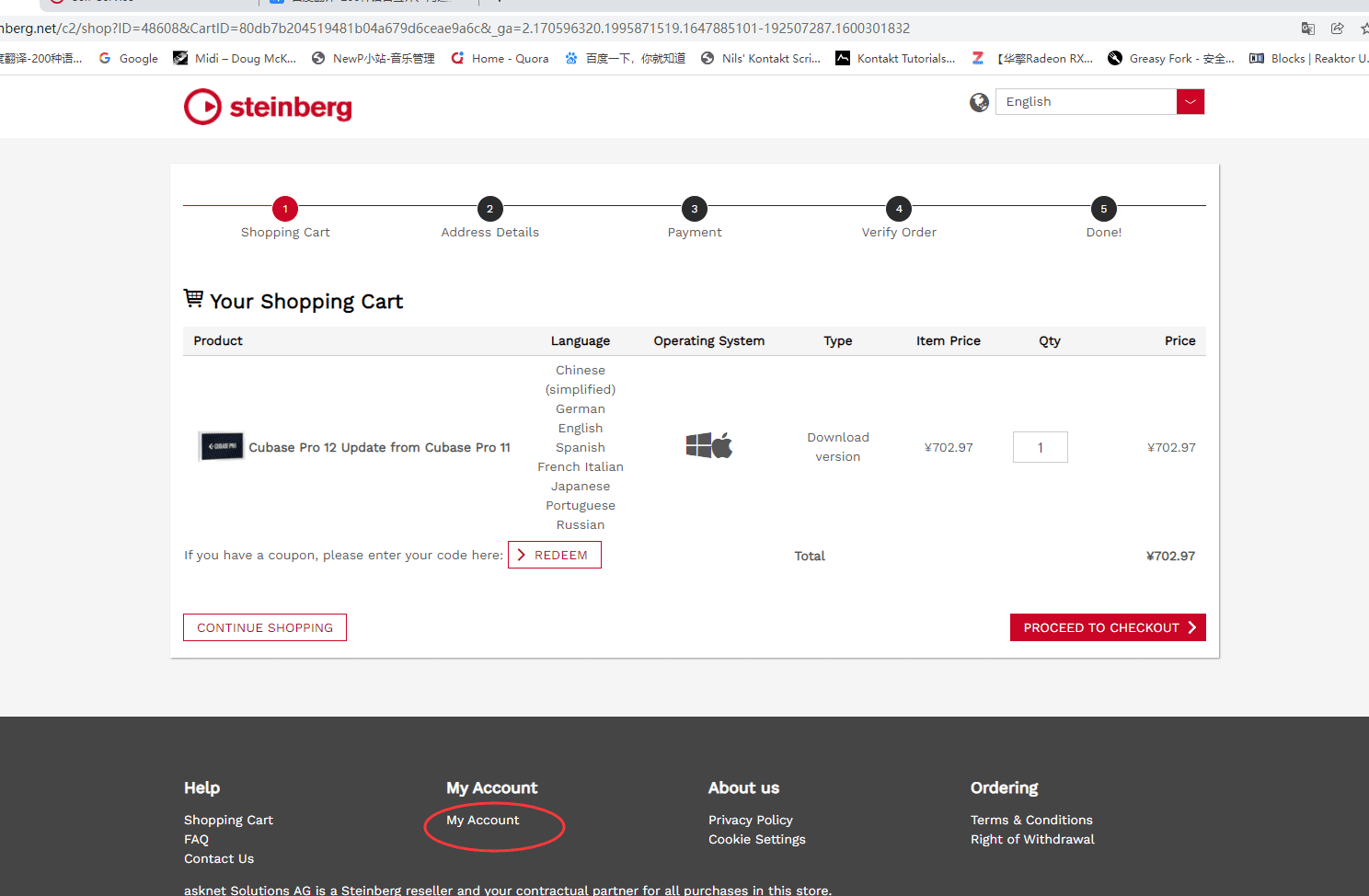This screenshot has height=896, width=1369.
Task: Open the Google bookmark
Action: [x=129, y=58]
